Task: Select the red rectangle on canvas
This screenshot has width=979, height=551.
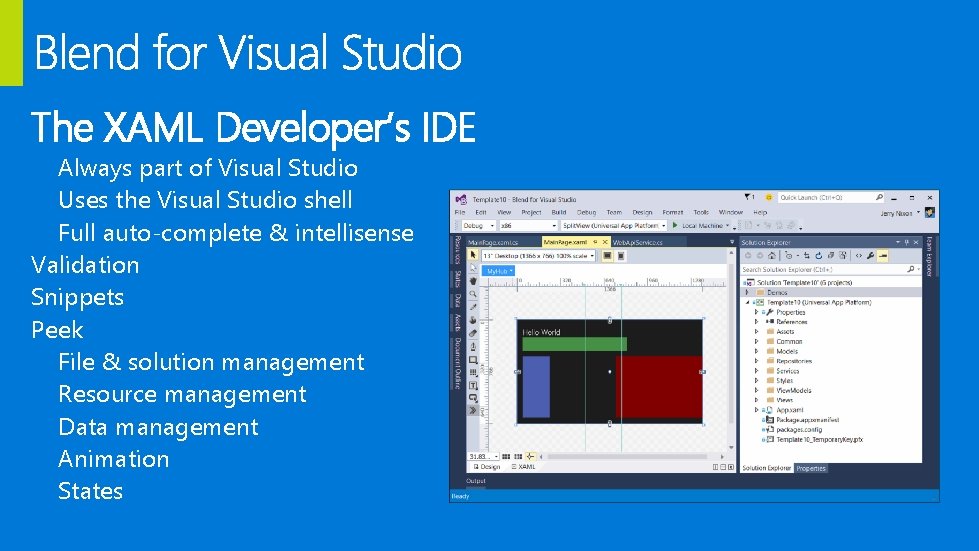Action: 659,386
